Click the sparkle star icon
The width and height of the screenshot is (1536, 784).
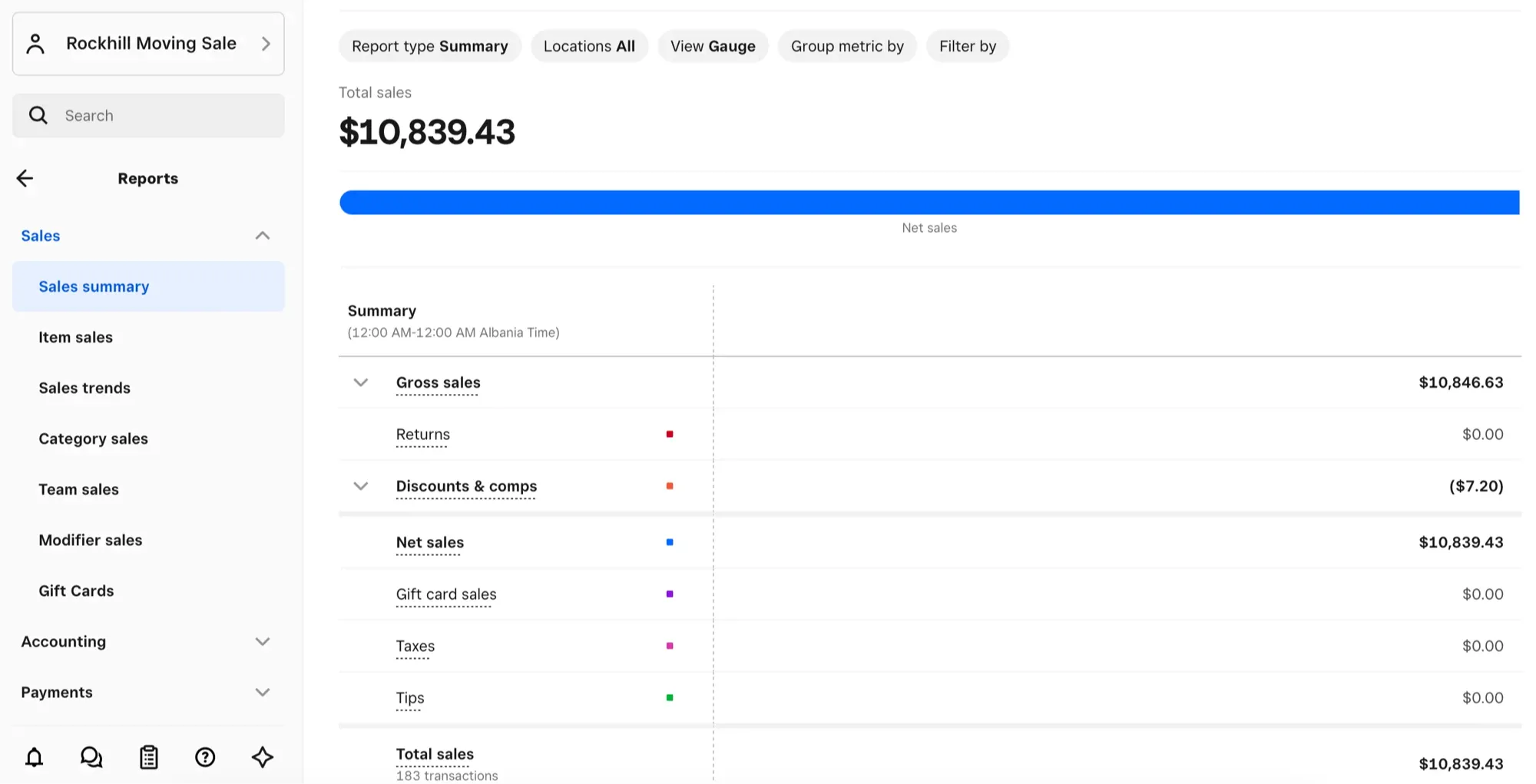pyautogui.click(x=263, y=757)
